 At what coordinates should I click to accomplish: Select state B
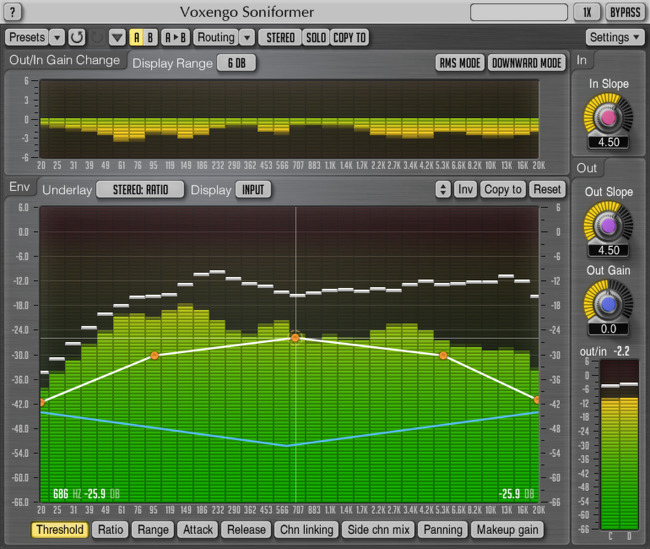[x=150, y=38]
